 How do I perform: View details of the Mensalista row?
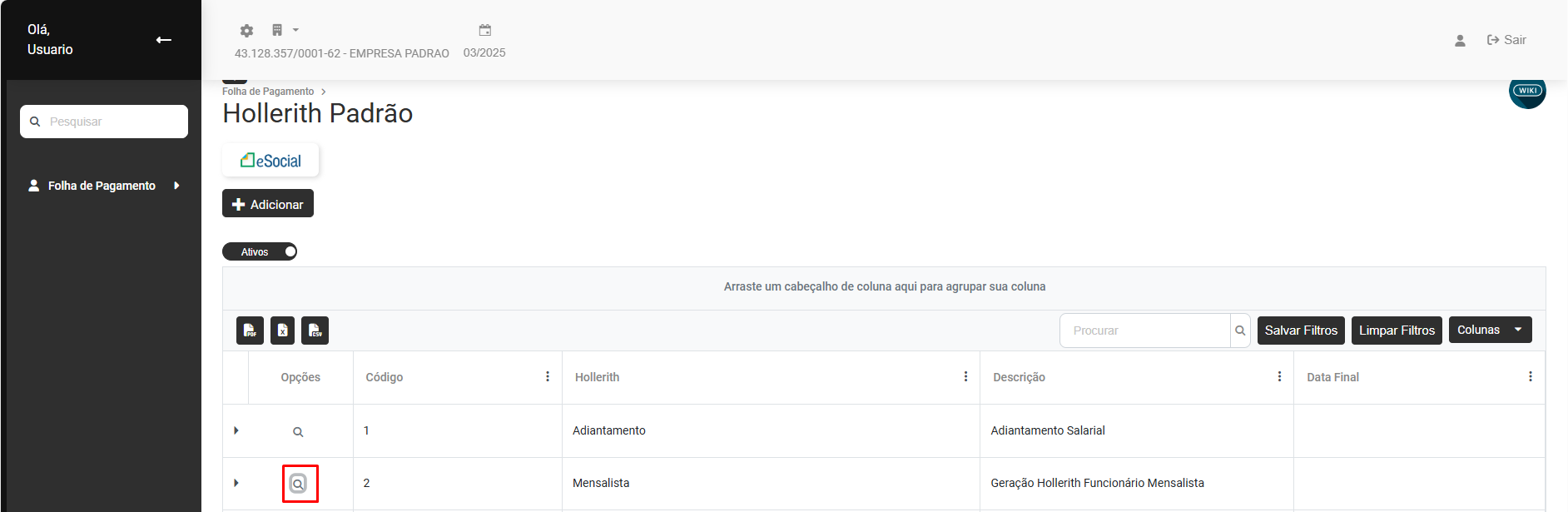(298, 484)
